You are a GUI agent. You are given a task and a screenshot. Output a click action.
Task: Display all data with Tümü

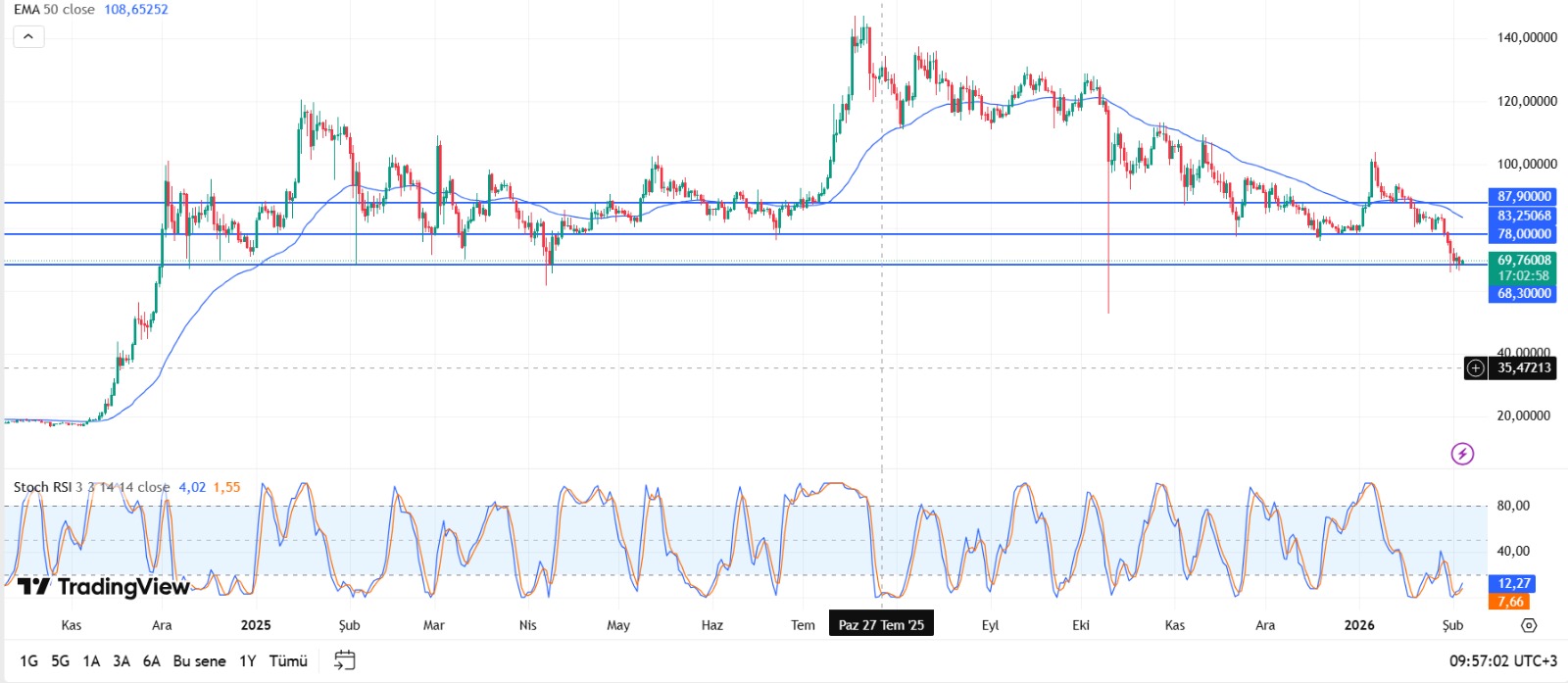pos(288,661)
